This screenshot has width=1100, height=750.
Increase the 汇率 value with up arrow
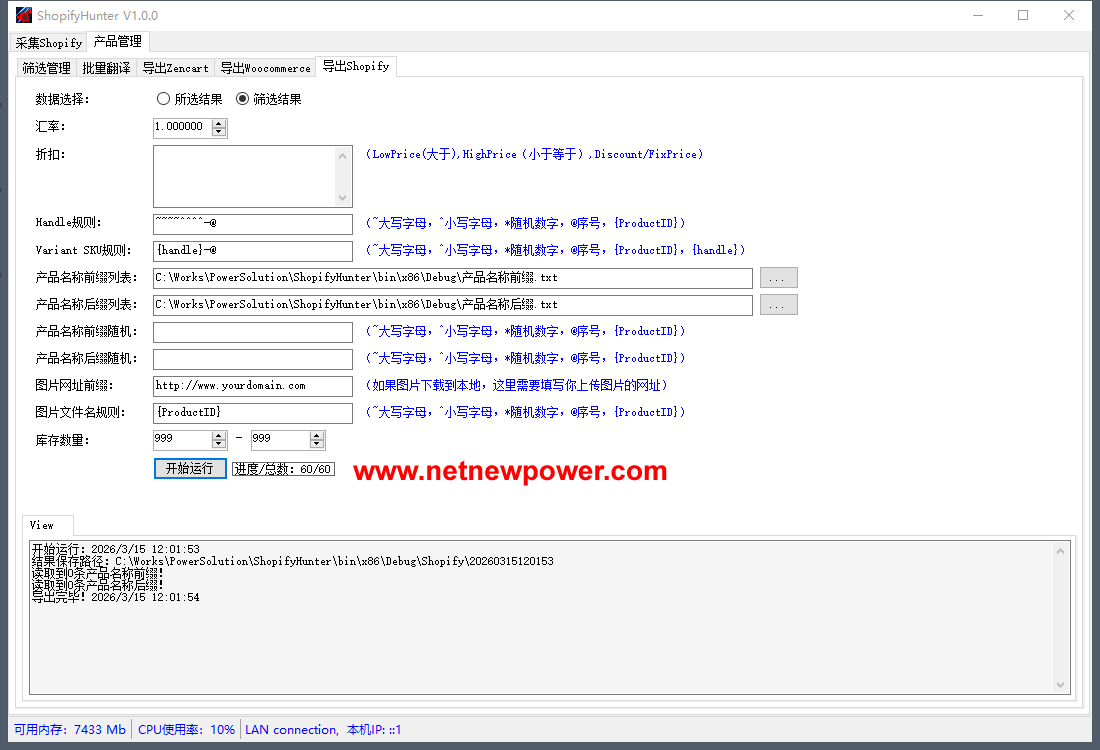pos(219,123)
